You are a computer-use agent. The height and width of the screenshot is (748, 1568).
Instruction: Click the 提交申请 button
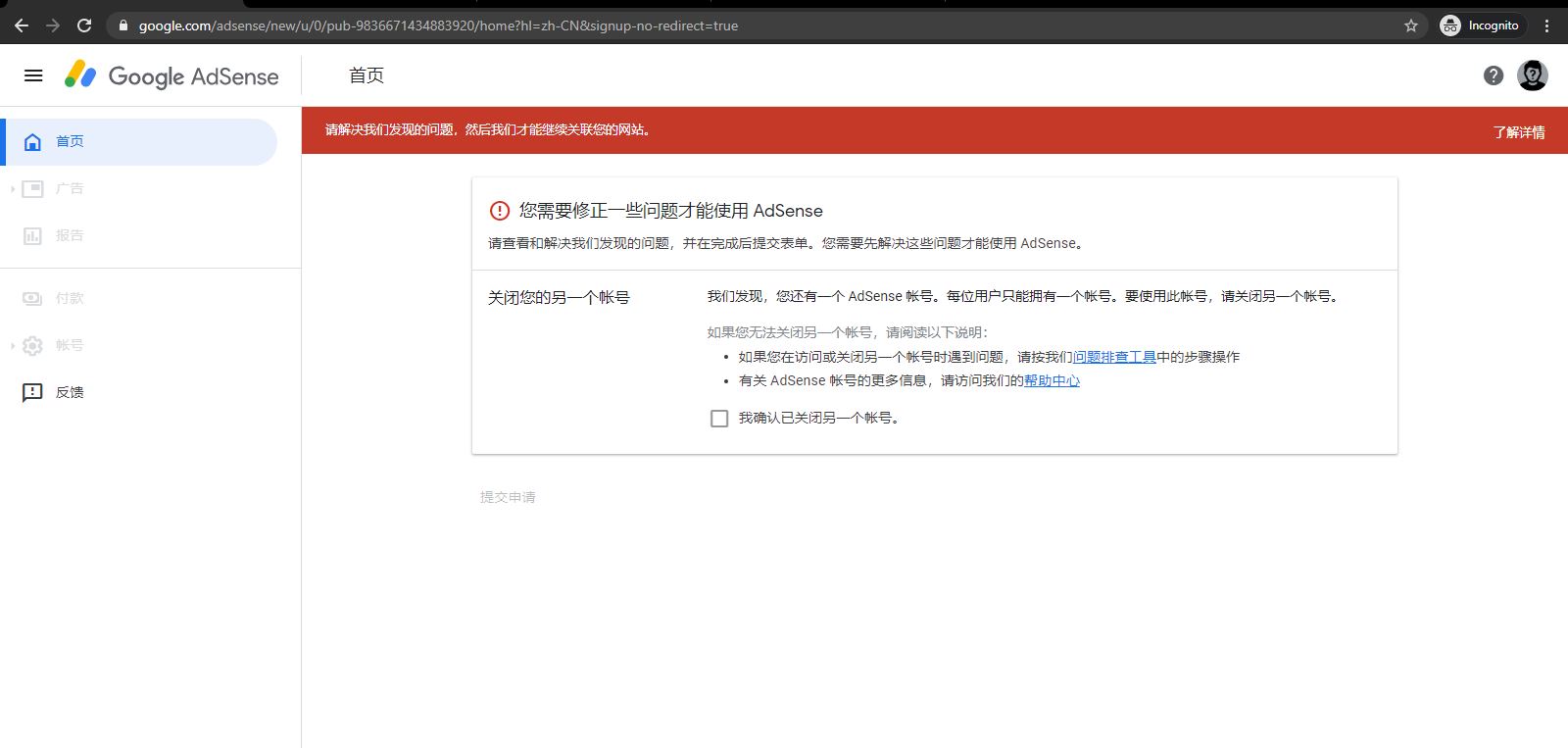tap(508, 497)
